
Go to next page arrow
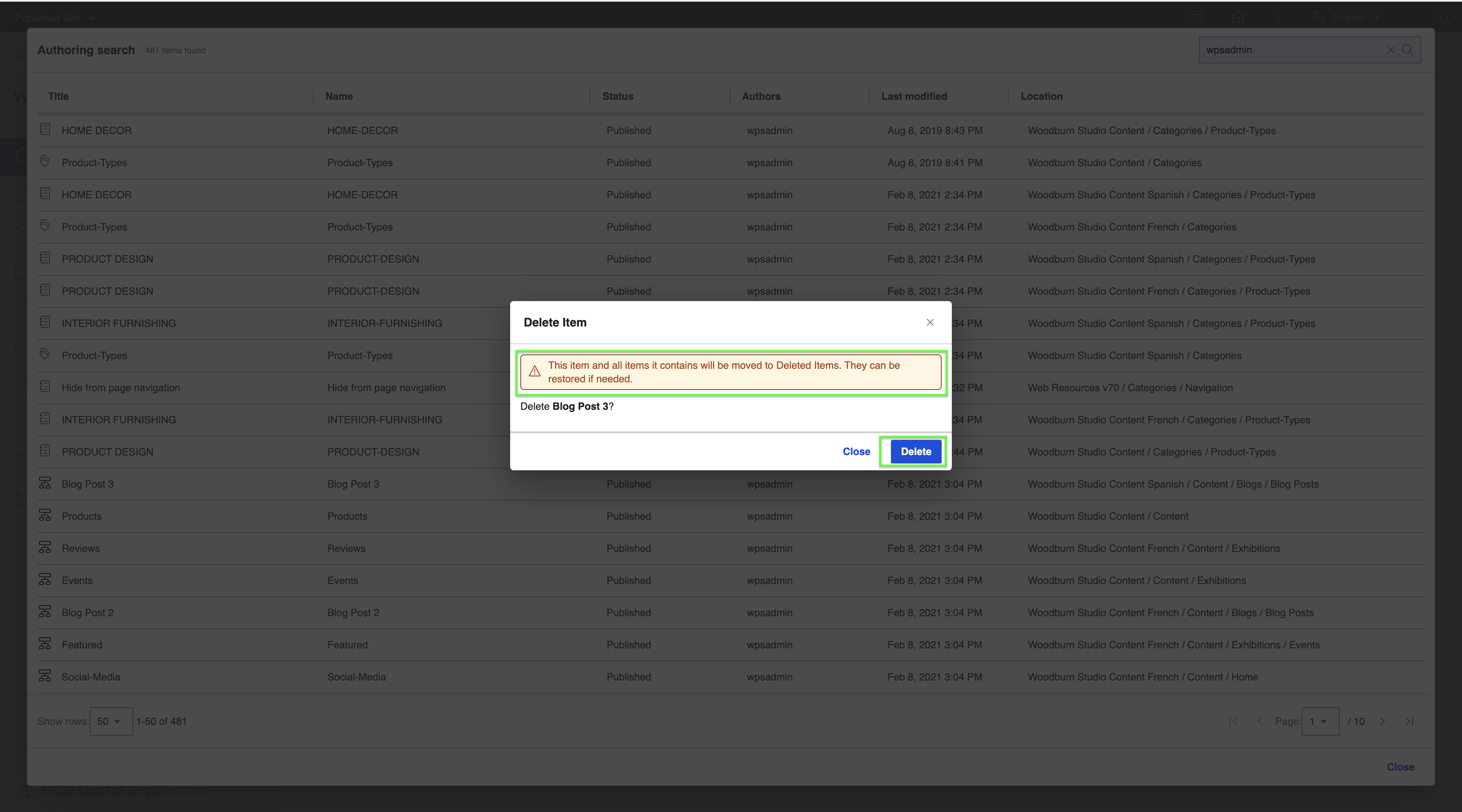tap(1382, 721)
